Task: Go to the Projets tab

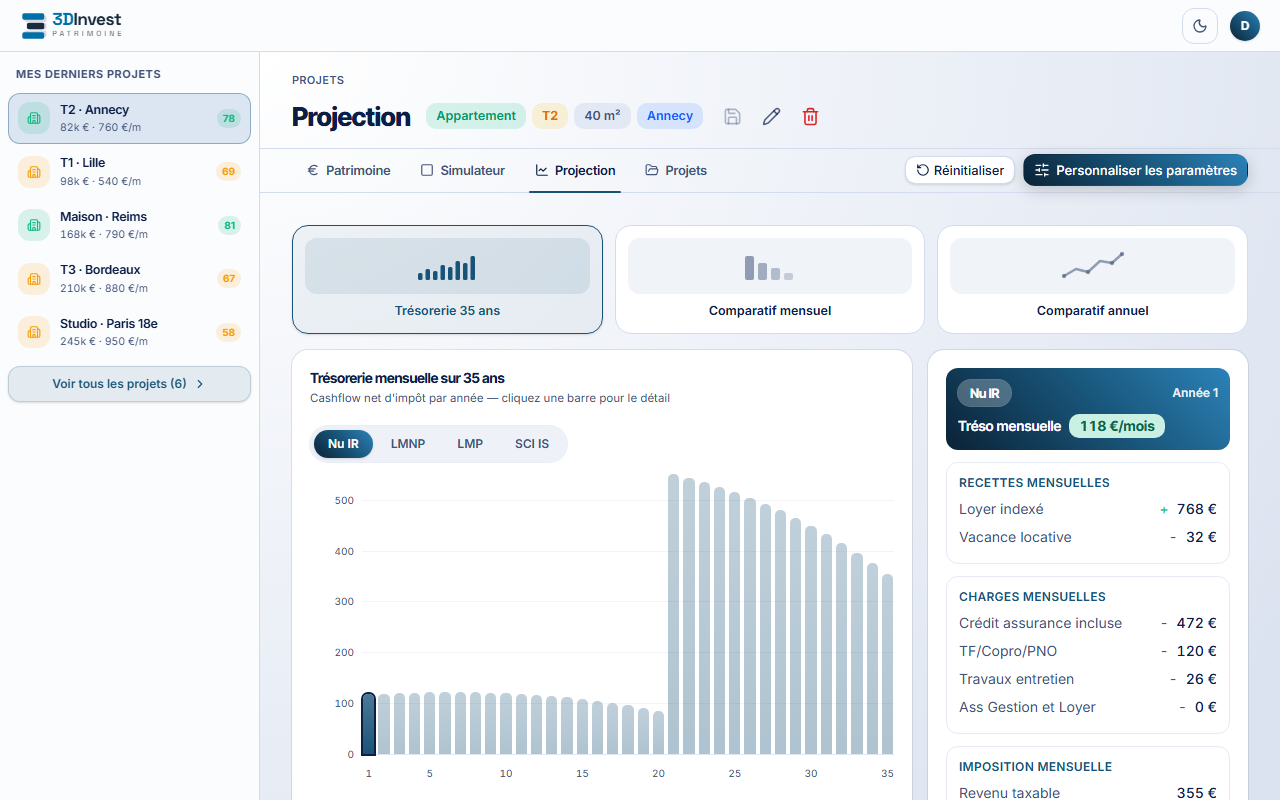Action: coord(676,170)
